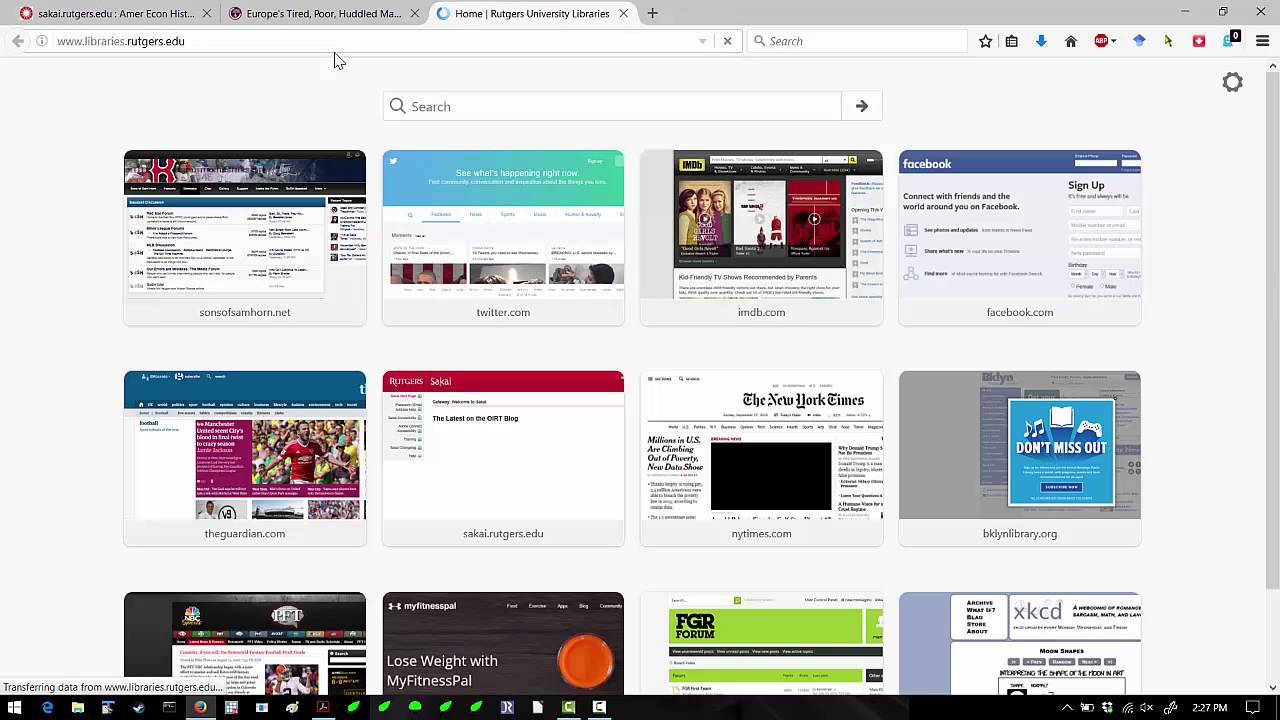The height and width of the screenshot is (720, 1280).
Task: Open the xkcd tile
Action: [x=1019, y=643]
